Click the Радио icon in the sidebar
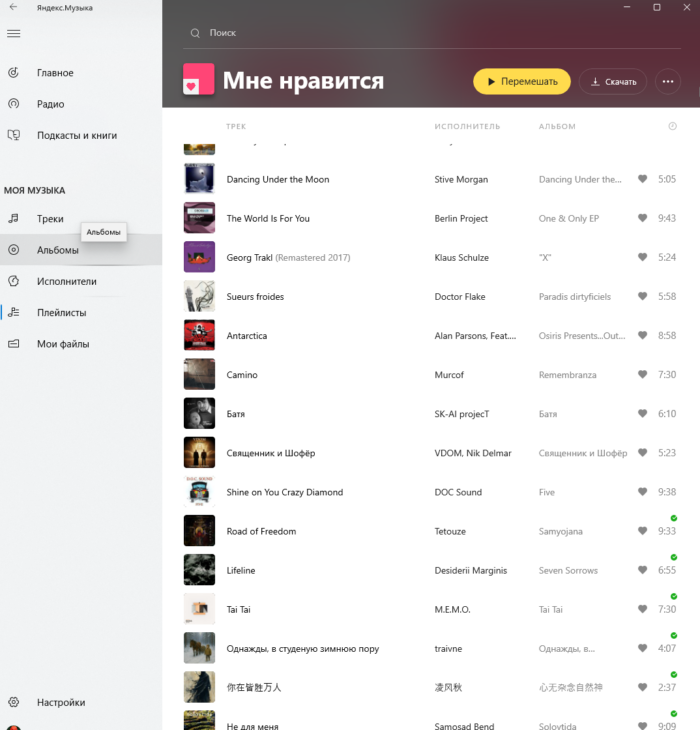The width and height of the screenshot is (700, 730). coord(13,104)
